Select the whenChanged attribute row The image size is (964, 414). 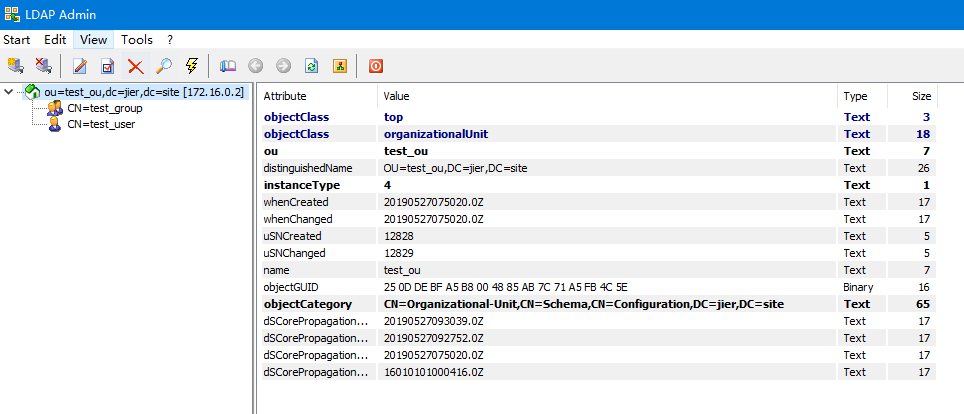click(x=599, y=219)
